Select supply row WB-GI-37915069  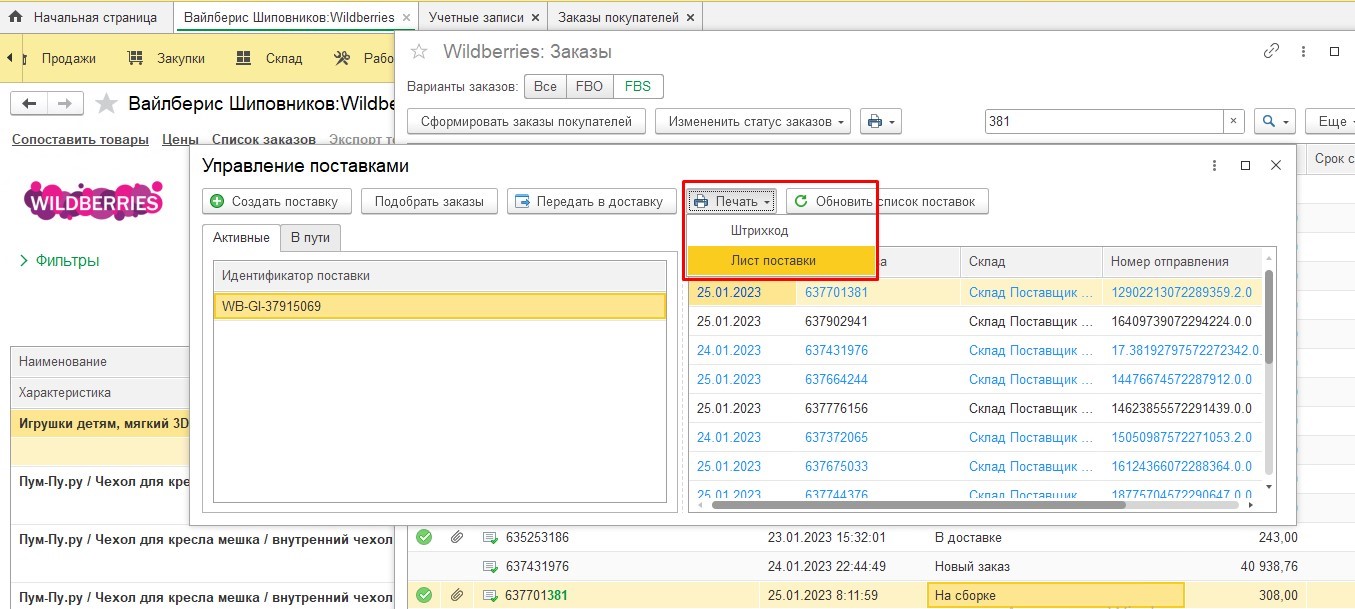440,305
